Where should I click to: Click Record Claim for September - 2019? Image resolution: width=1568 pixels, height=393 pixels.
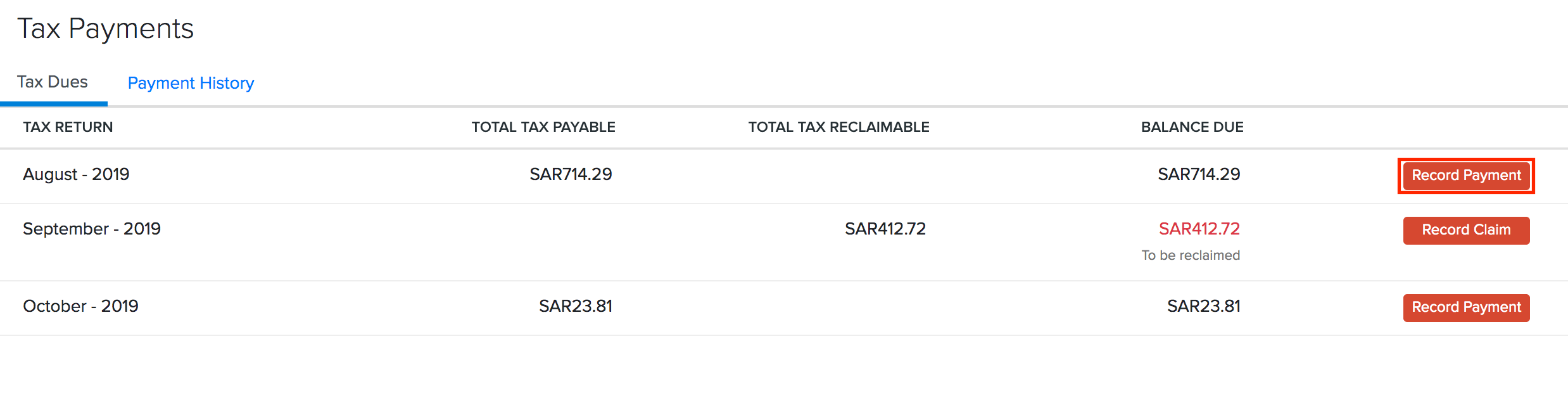click(x=1465, y=230)
